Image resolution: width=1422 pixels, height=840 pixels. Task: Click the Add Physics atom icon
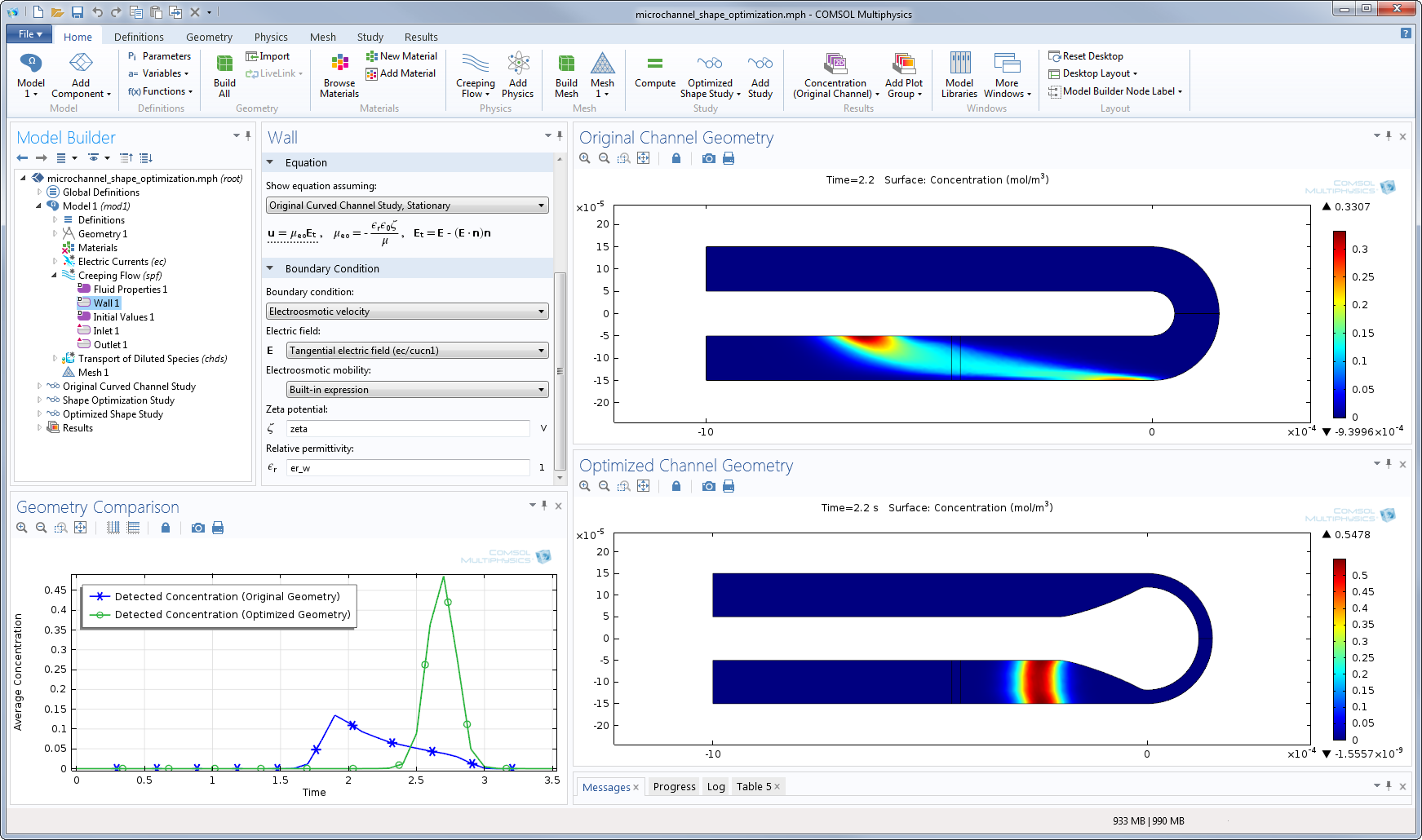coord(518,64)
